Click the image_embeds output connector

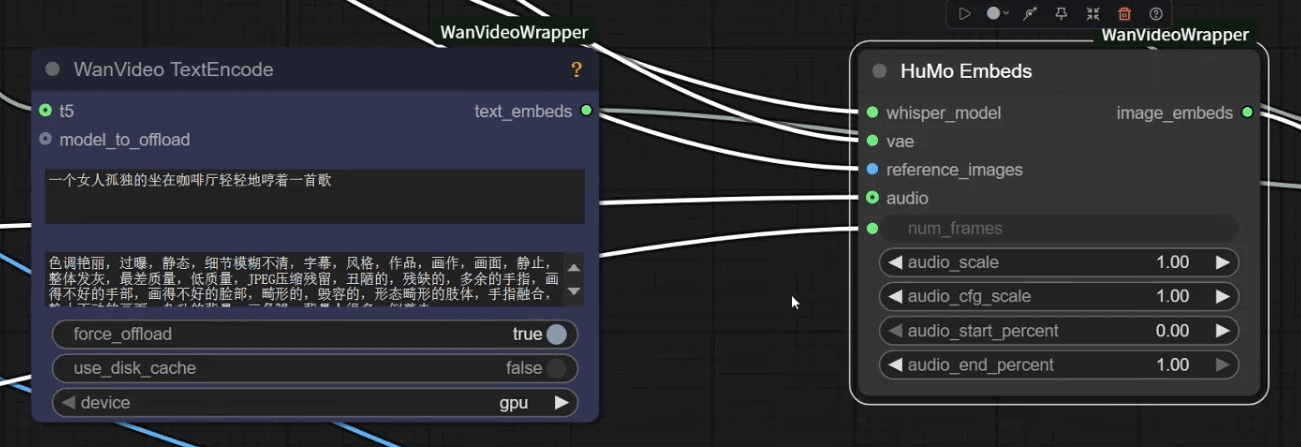click(1247, 112)
